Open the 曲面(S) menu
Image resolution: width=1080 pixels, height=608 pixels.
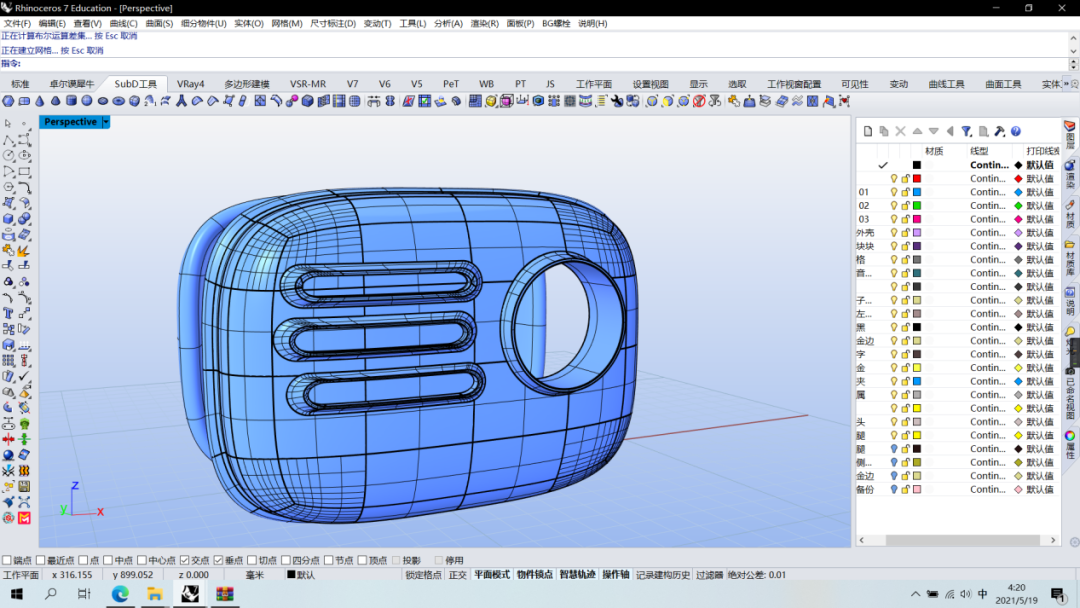pos(159,23)
